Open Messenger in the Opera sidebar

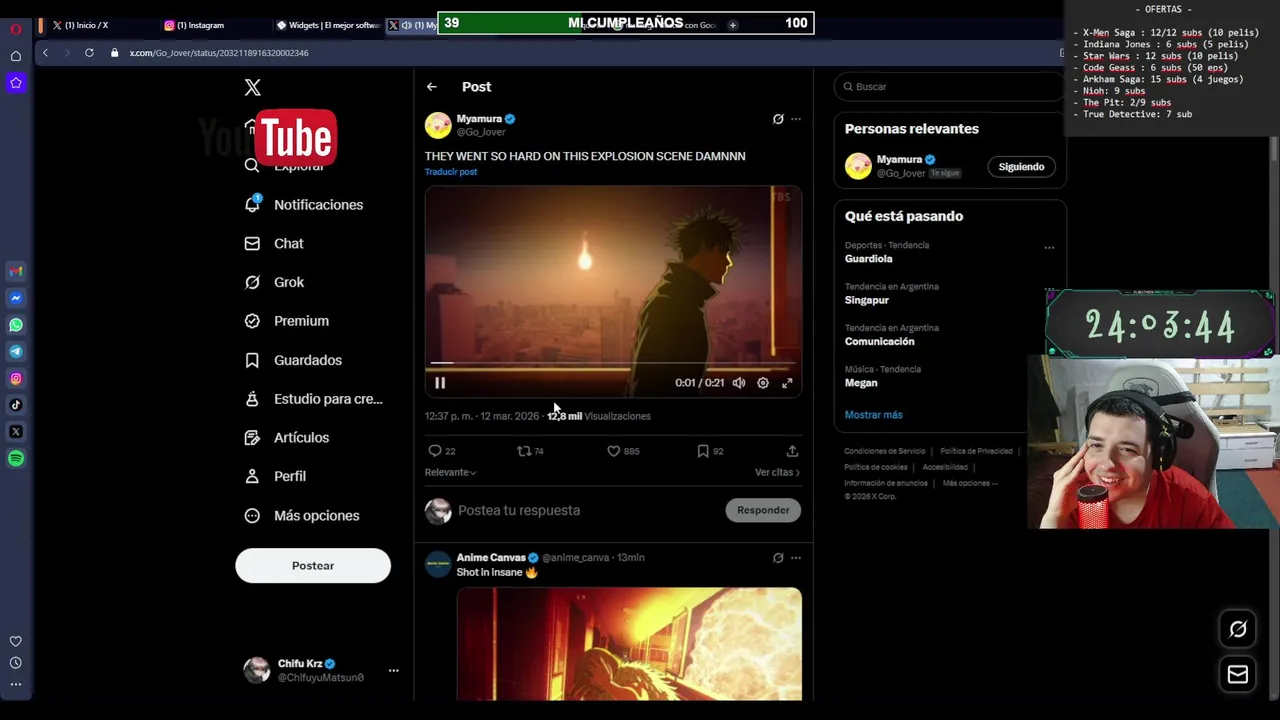[16, 298]
